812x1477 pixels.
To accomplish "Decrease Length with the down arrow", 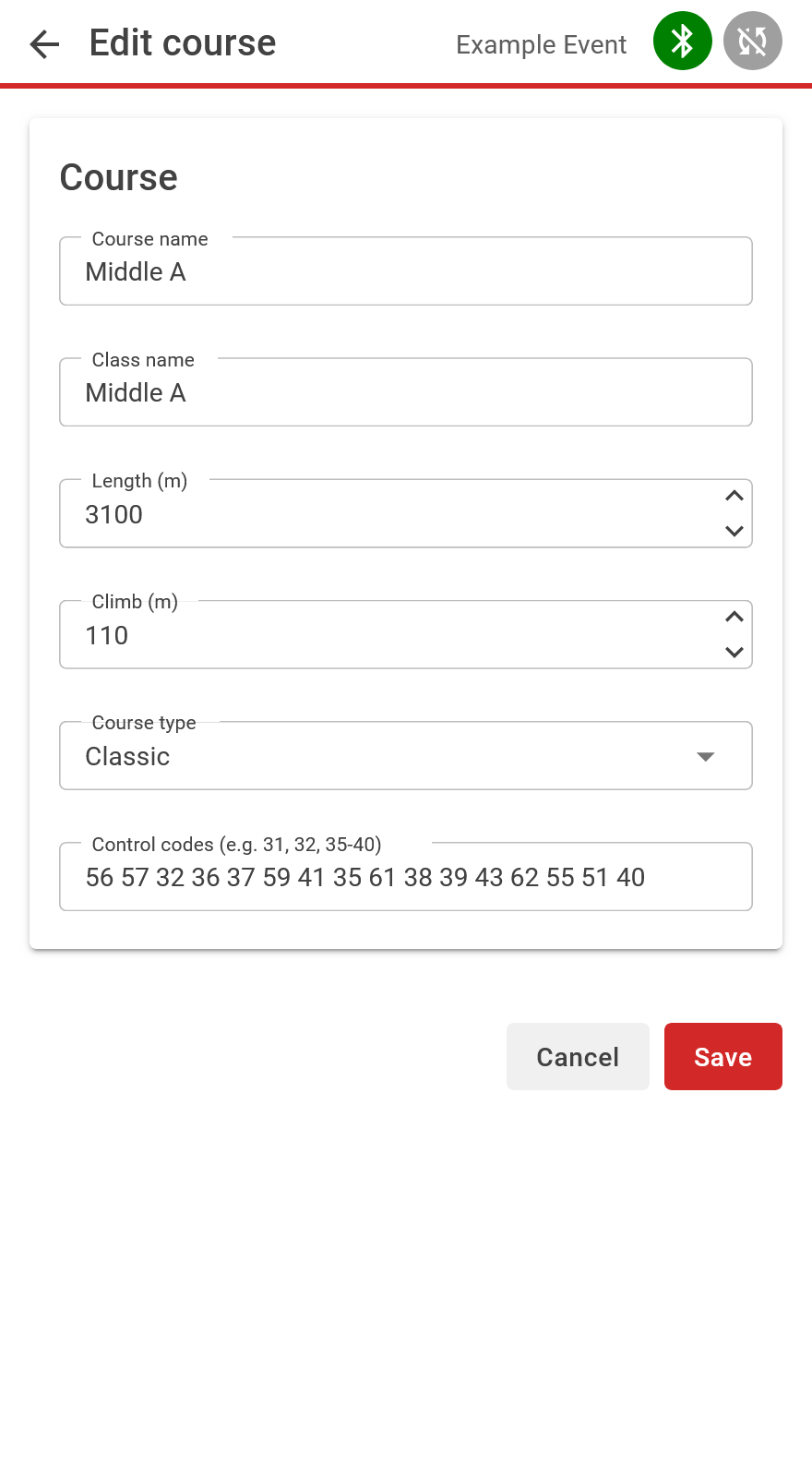I will 734,531.
